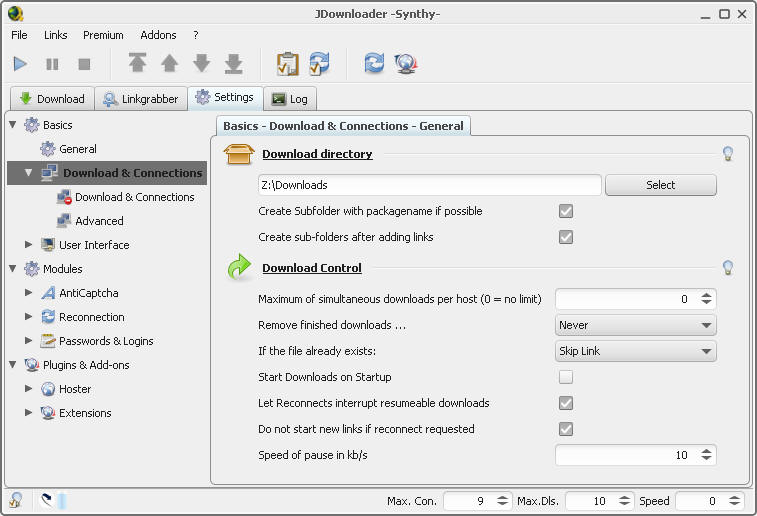Image resolution: width=757 pixels, height=516 pixels.
Task: Open the File menu
Action: [x=19, y=35]
